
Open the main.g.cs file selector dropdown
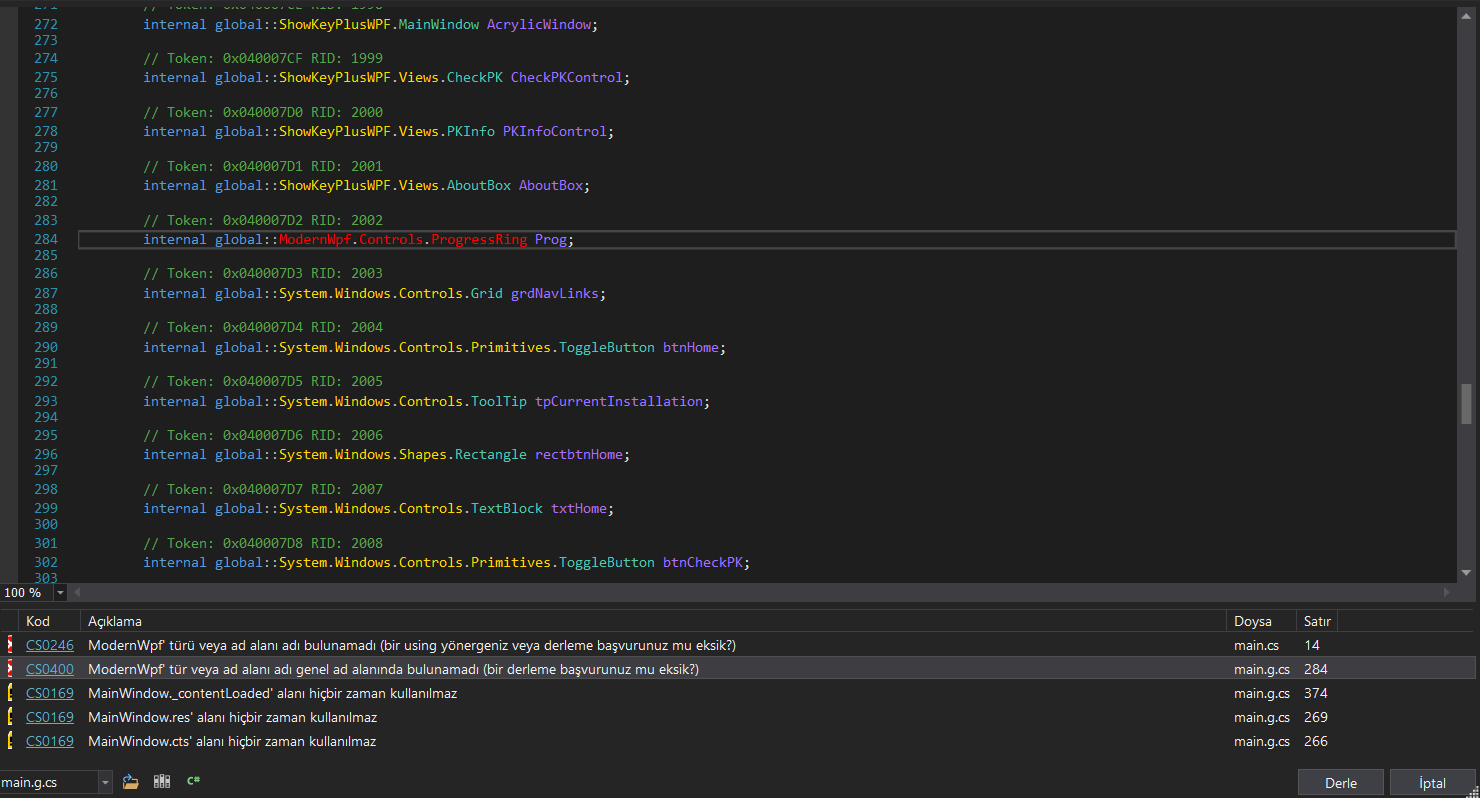pyautogui.click(x=105, y=782)
